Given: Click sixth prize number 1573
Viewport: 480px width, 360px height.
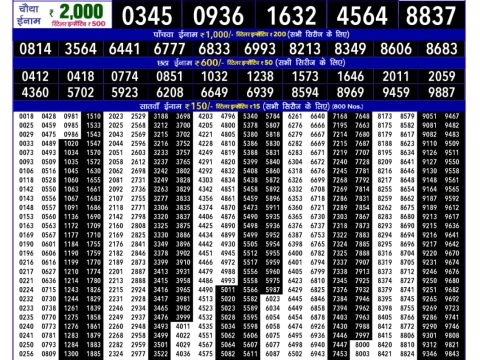Looking at the screenshot, I should (305, 76).
